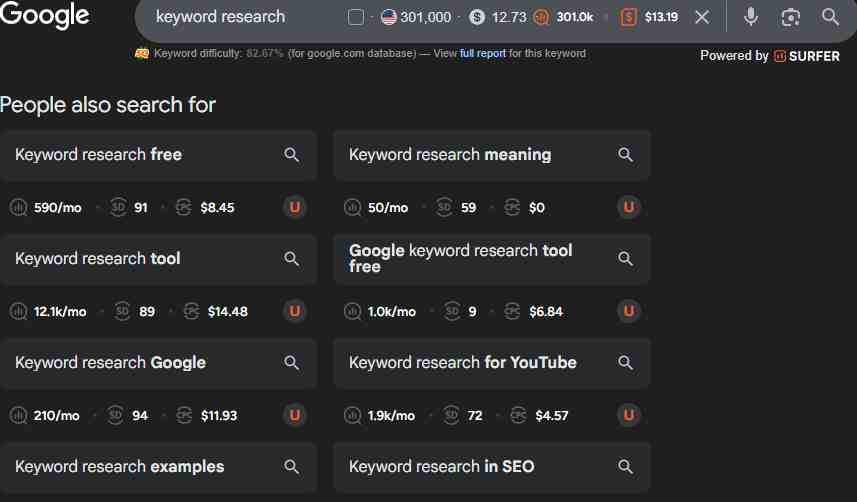Click volume icon beside 590/mo
The height and width of the screenshot is (502, 857).
pyautogui.click(x=18, y=208)
